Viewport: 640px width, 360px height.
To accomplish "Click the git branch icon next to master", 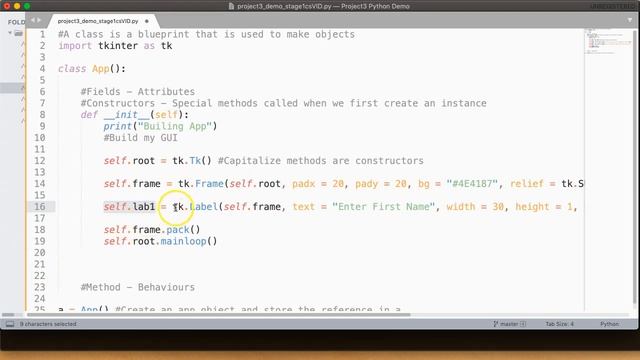I will click(x=496, y=324).
